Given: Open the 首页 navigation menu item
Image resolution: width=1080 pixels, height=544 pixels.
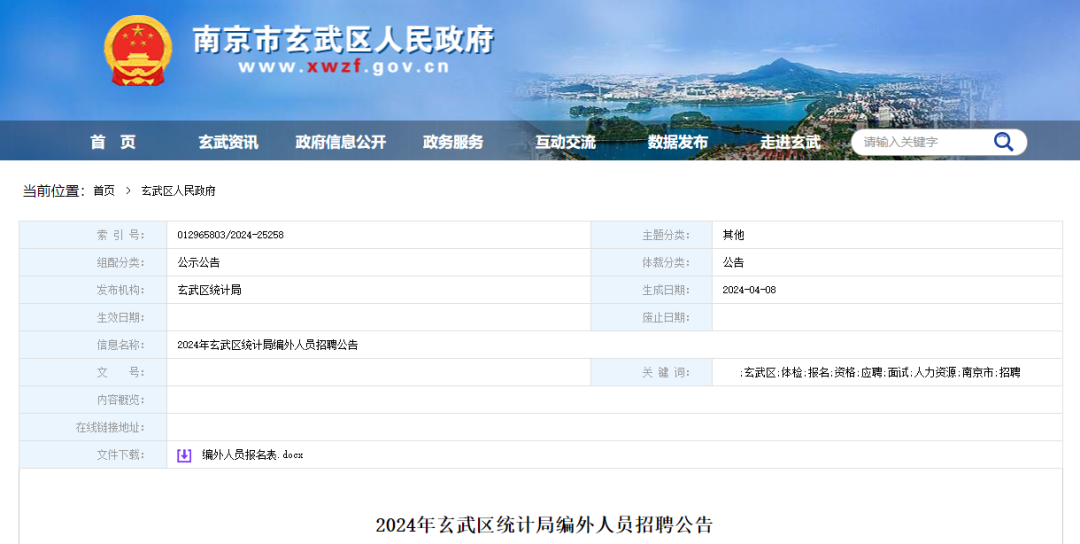Looking at the screenshot, I should click(113, 142).
